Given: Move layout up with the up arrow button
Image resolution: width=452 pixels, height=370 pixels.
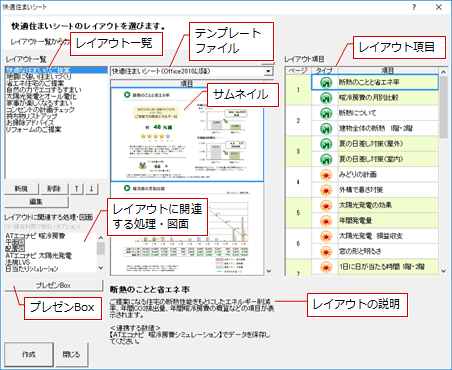Looking at the screenshot, I should [77, 189].
